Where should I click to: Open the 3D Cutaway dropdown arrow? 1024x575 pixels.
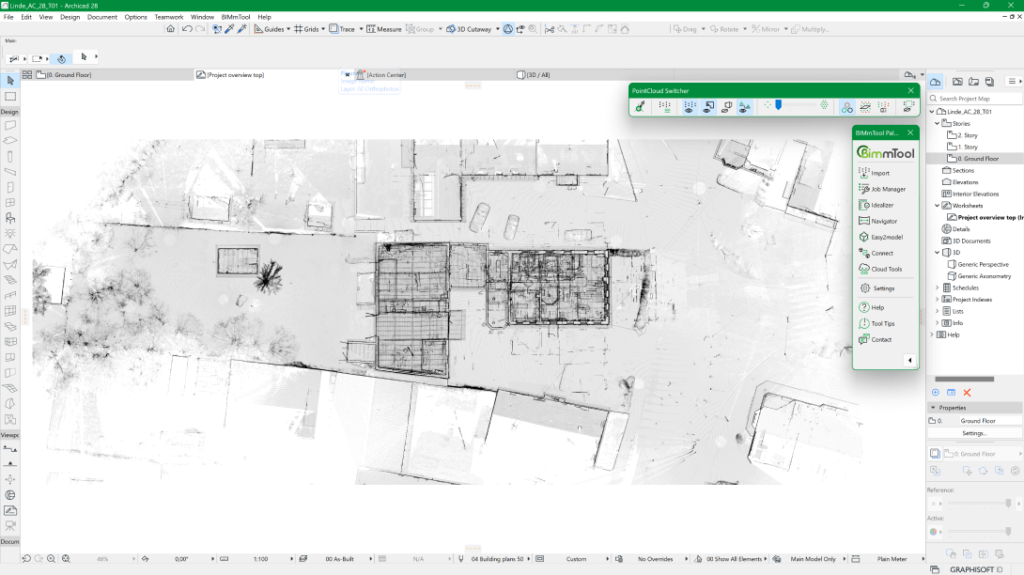496,29
